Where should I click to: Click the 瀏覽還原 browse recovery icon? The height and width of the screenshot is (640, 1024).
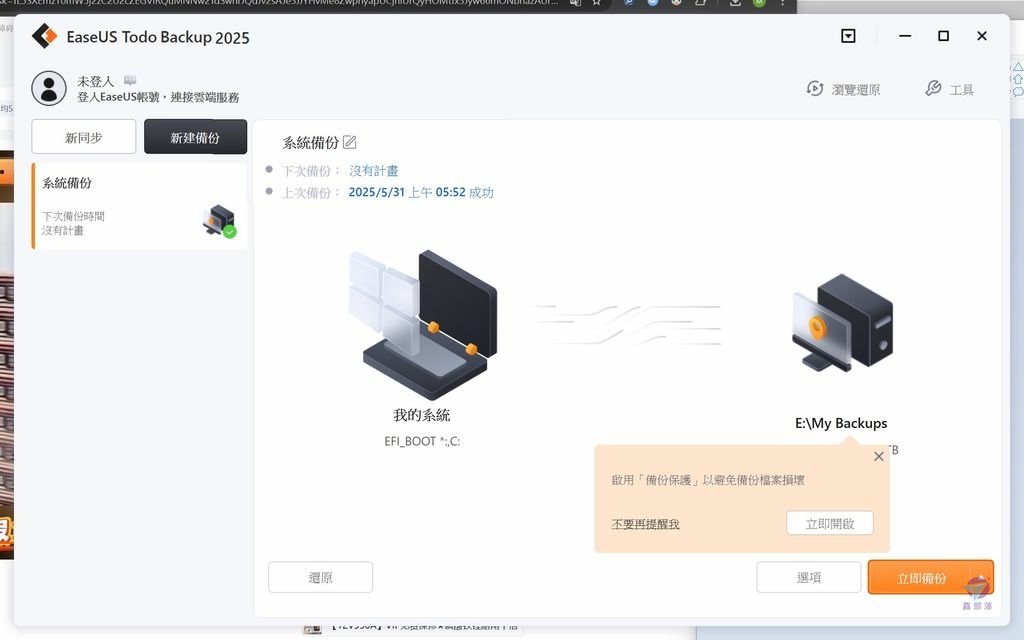pos(814,88)
